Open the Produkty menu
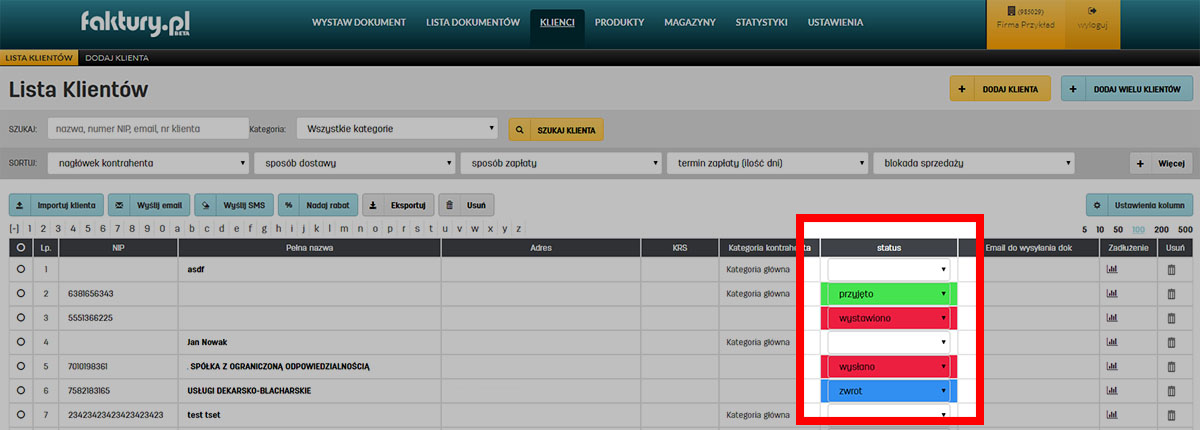Image resolution: width=1200 pixels, height=430 pixels. pos(619,22)
